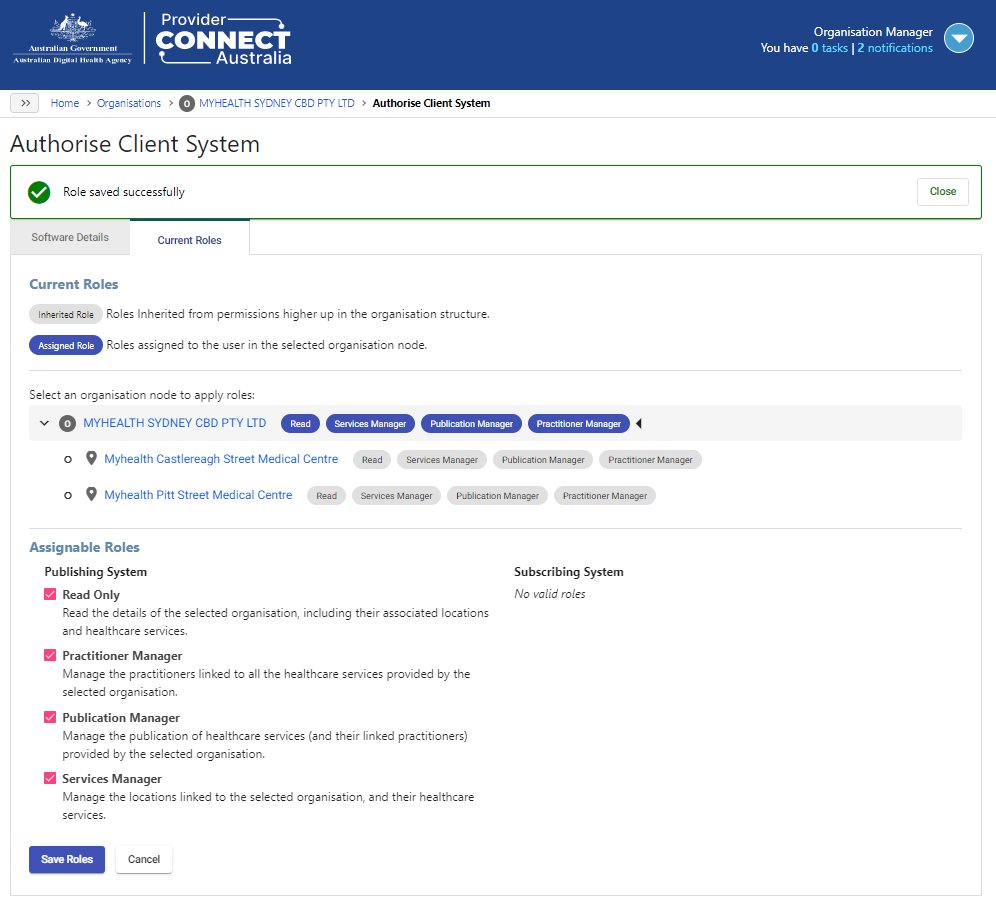Click inherited Read badge on Pitt Street row
This screenshot has width=996, height=897.
326,496
